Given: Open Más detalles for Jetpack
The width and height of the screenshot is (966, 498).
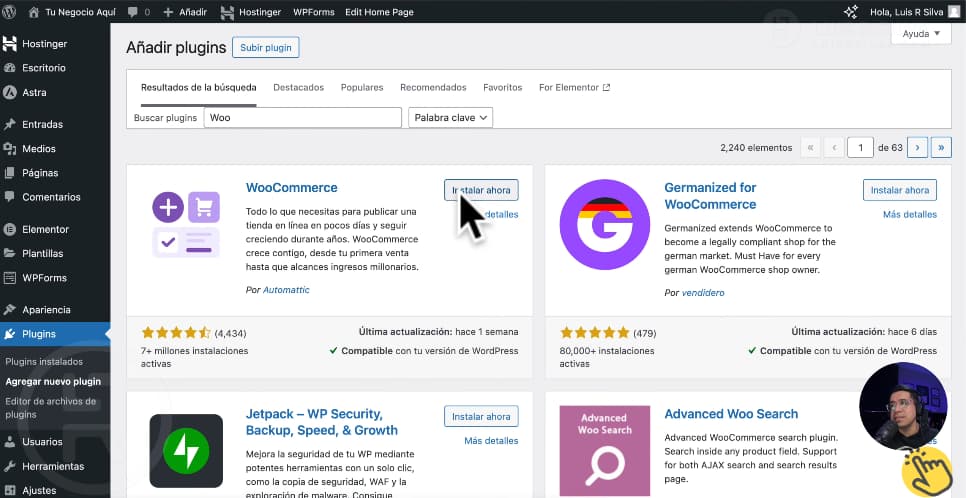Looking at the screenshot, I should pos(491,441).
